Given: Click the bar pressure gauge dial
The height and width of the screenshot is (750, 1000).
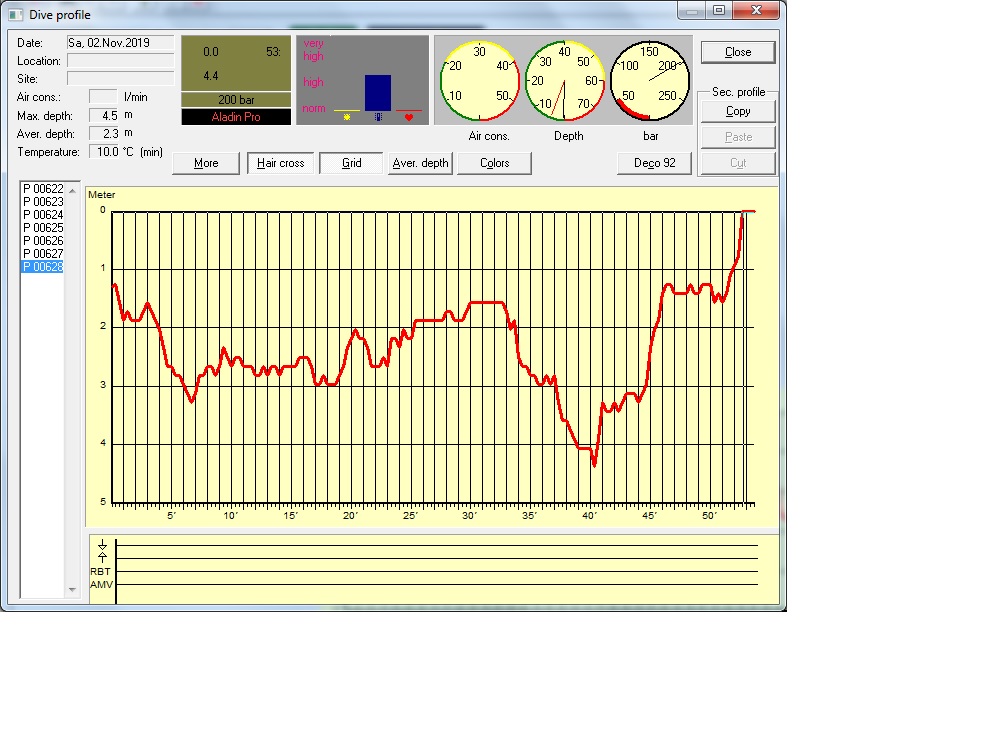Looking at the screenshot, I should pos(650,81).
